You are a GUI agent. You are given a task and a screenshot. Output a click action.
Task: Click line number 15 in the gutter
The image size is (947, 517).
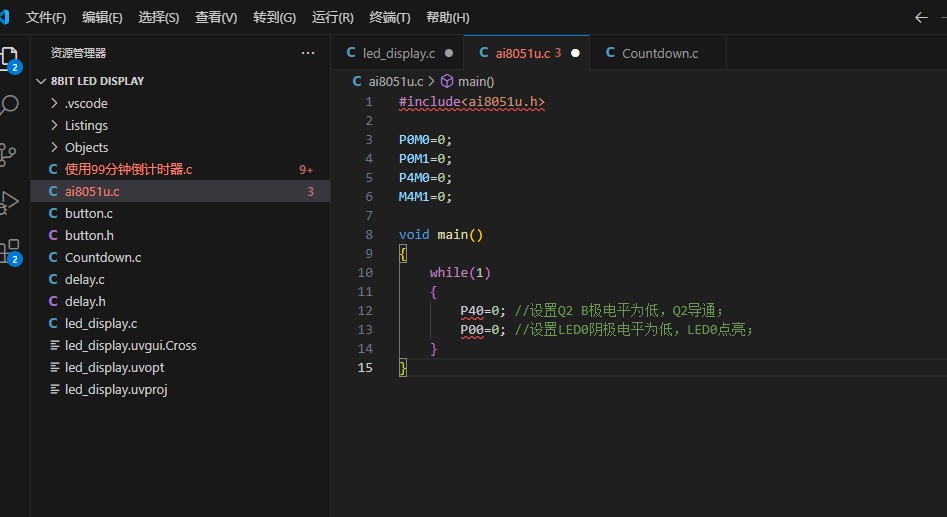pyautogui.click(x=365, y=367)
